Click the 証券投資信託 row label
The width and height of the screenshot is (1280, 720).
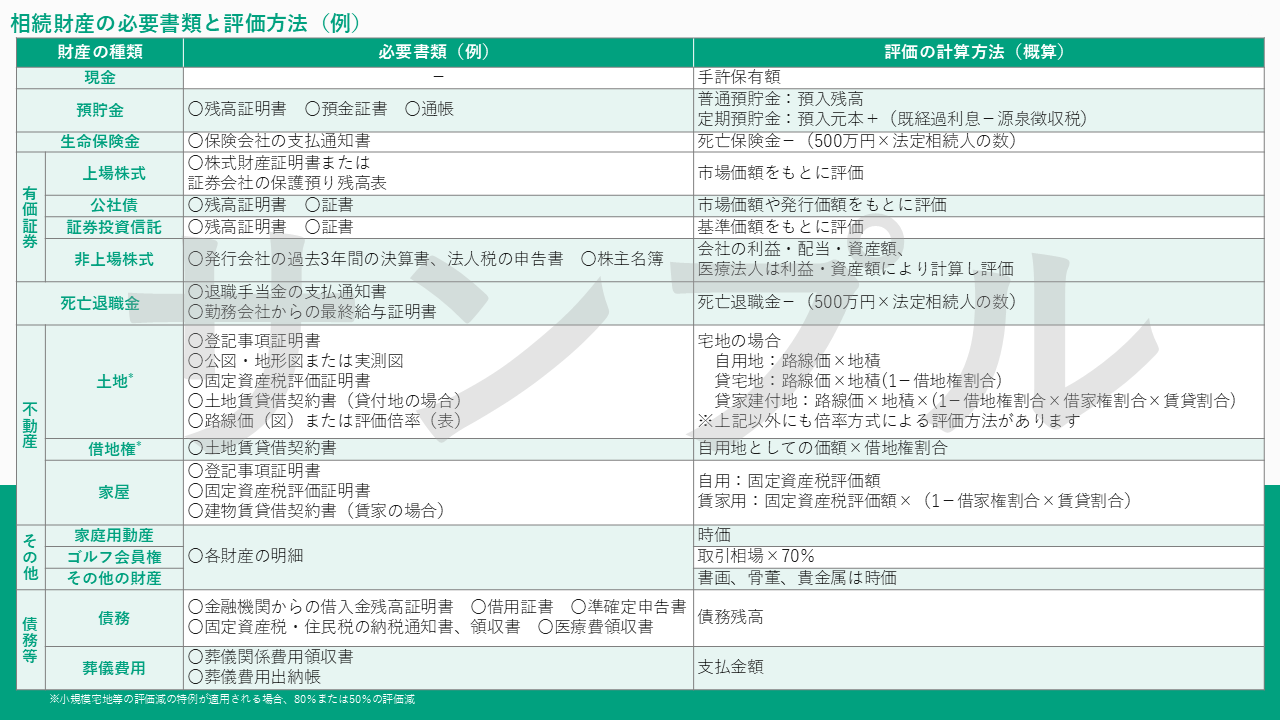tap(114, 227)
